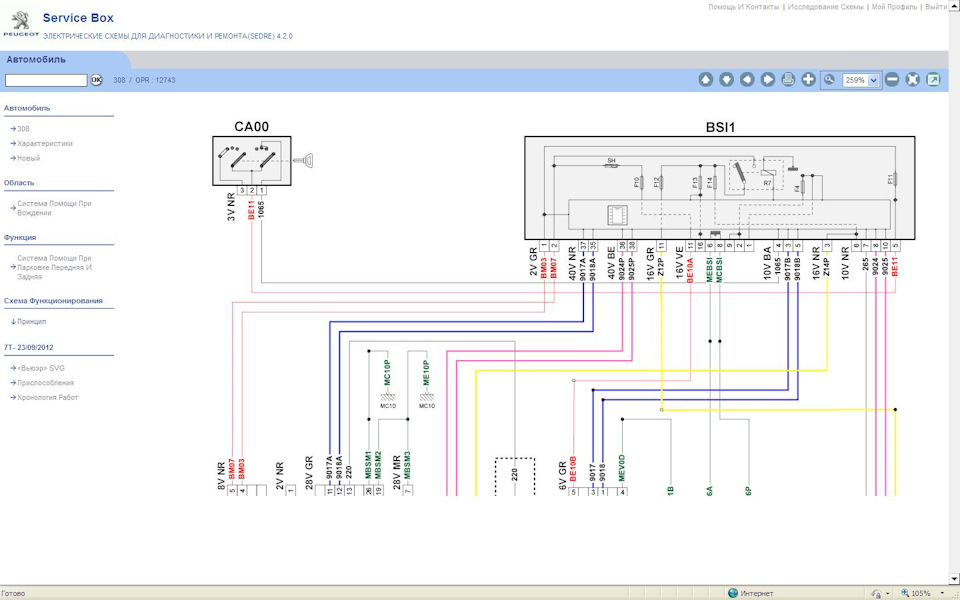Pan the diagram left with the left arrow
Screen dimensions: 960x600
(x=747, y=80)
